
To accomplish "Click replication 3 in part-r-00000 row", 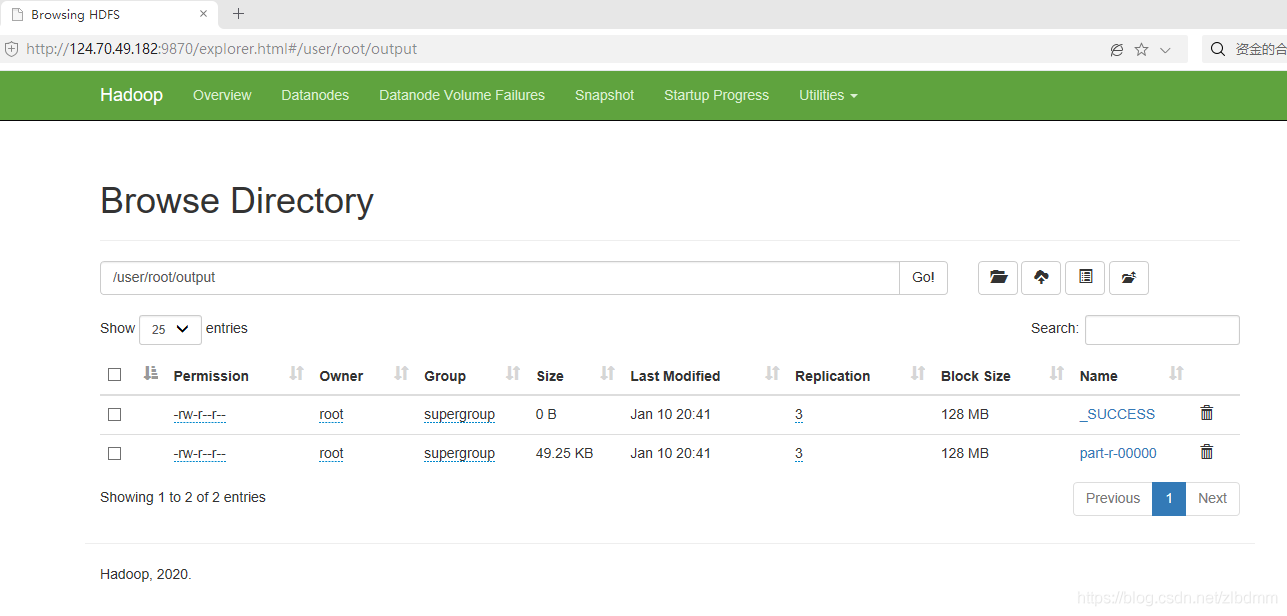I will click(799, 453).
